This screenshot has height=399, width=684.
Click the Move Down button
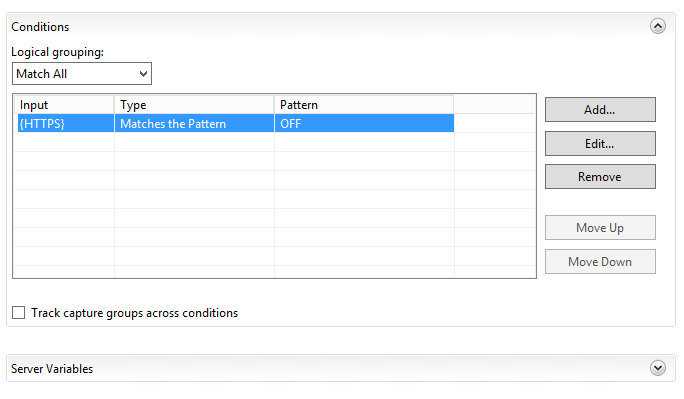(600, 262)
